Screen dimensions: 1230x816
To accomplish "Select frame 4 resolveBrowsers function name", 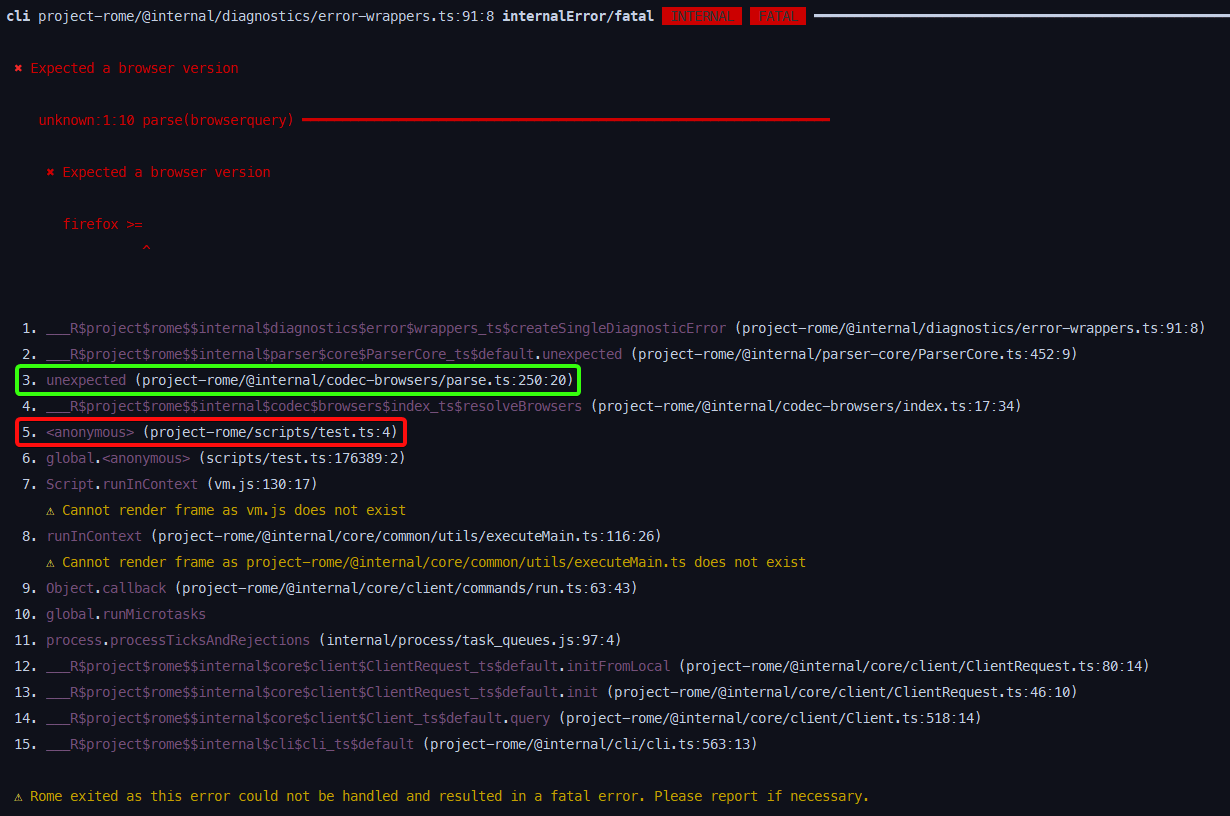I will point(314,406).
